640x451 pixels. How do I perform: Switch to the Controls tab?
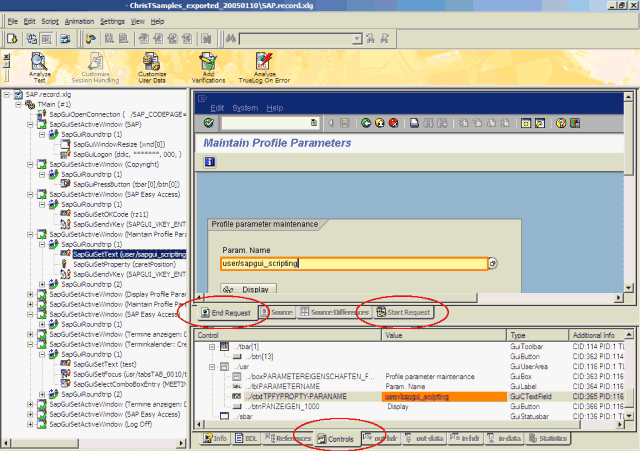click(x=336, y=438)
